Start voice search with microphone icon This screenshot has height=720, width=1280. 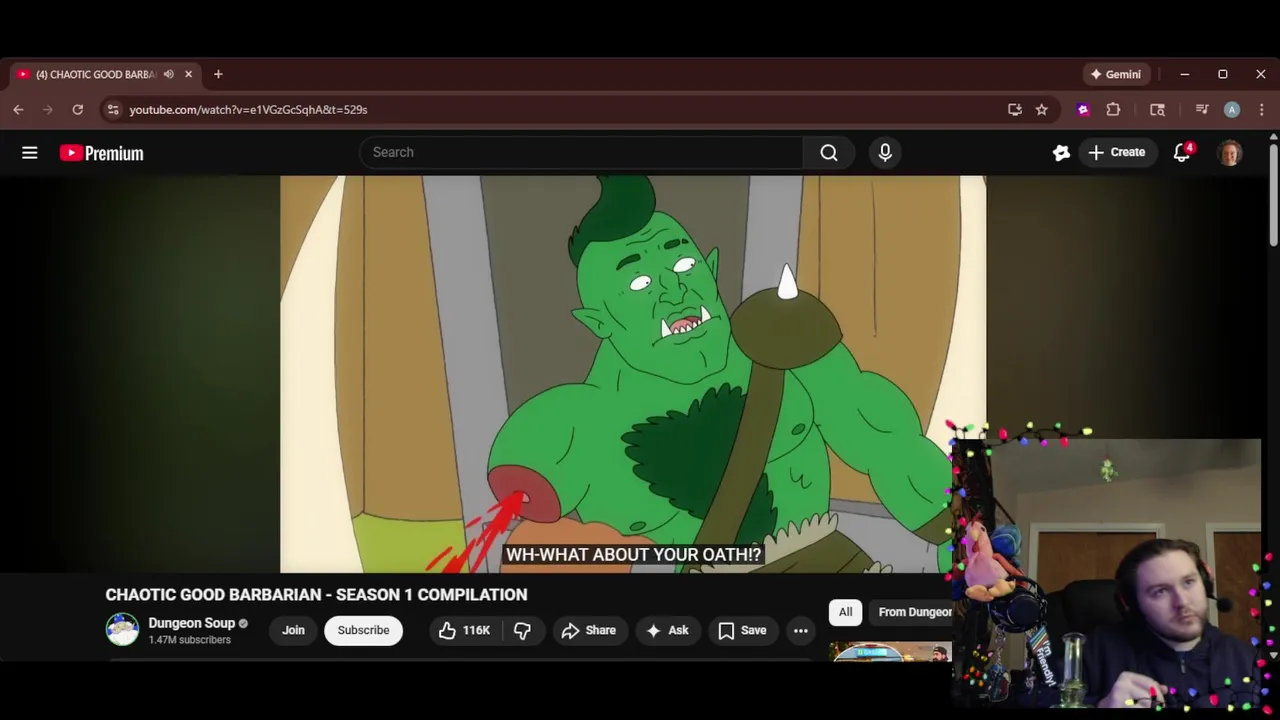pos(885,152)
